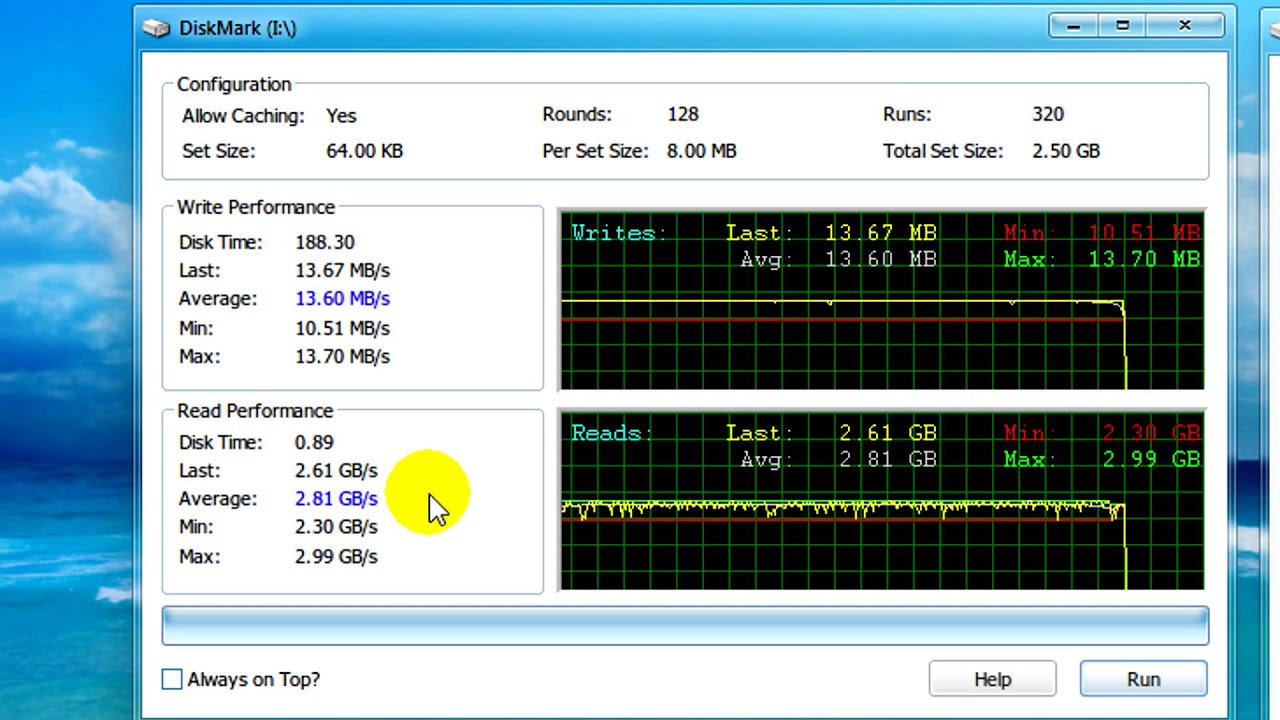Click the Rounds value 128
1280x720 pixels.
pyautogui.click(x=683, y=114)
